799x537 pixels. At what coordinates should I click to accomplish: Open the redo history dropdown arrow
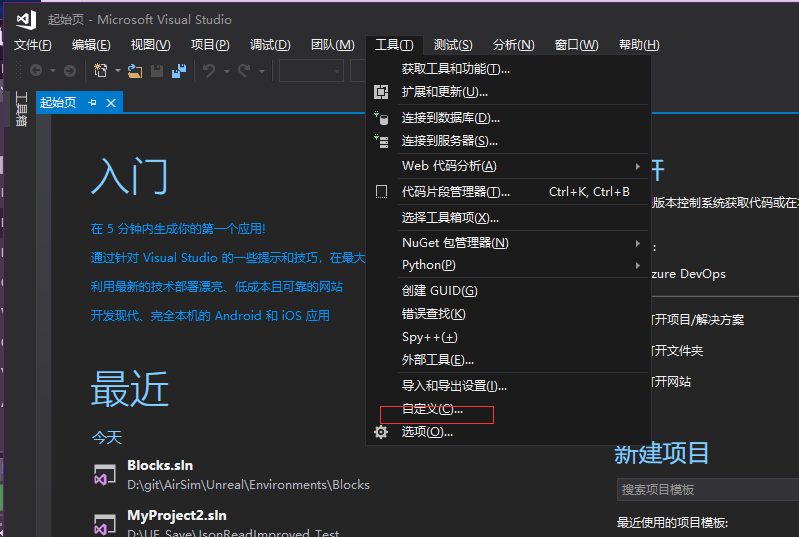click(x=262, y=71)
